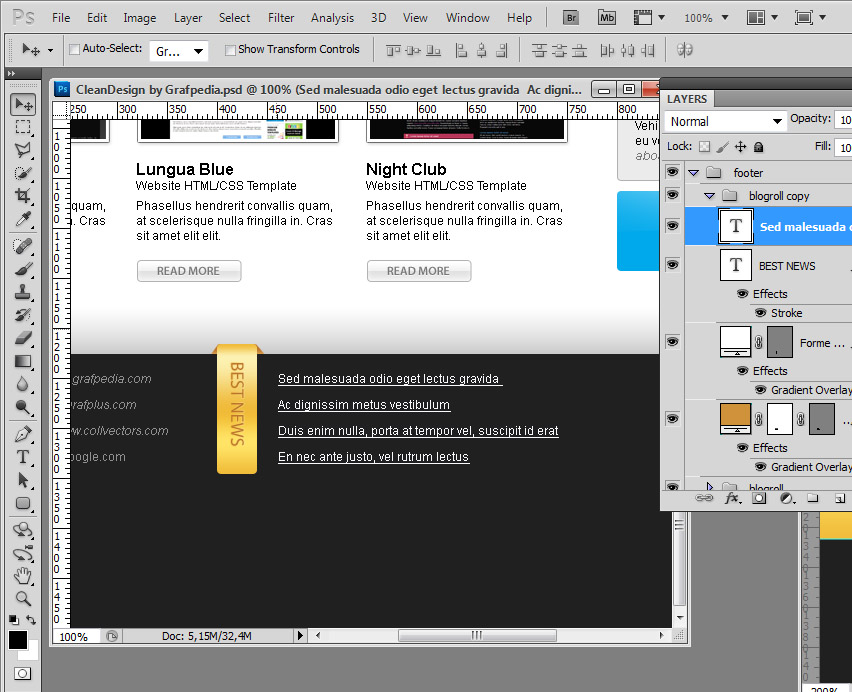This screenshot has width=852, height=692.
Task: Select the Eyedropper tool
Action: [x=23, y=219]
